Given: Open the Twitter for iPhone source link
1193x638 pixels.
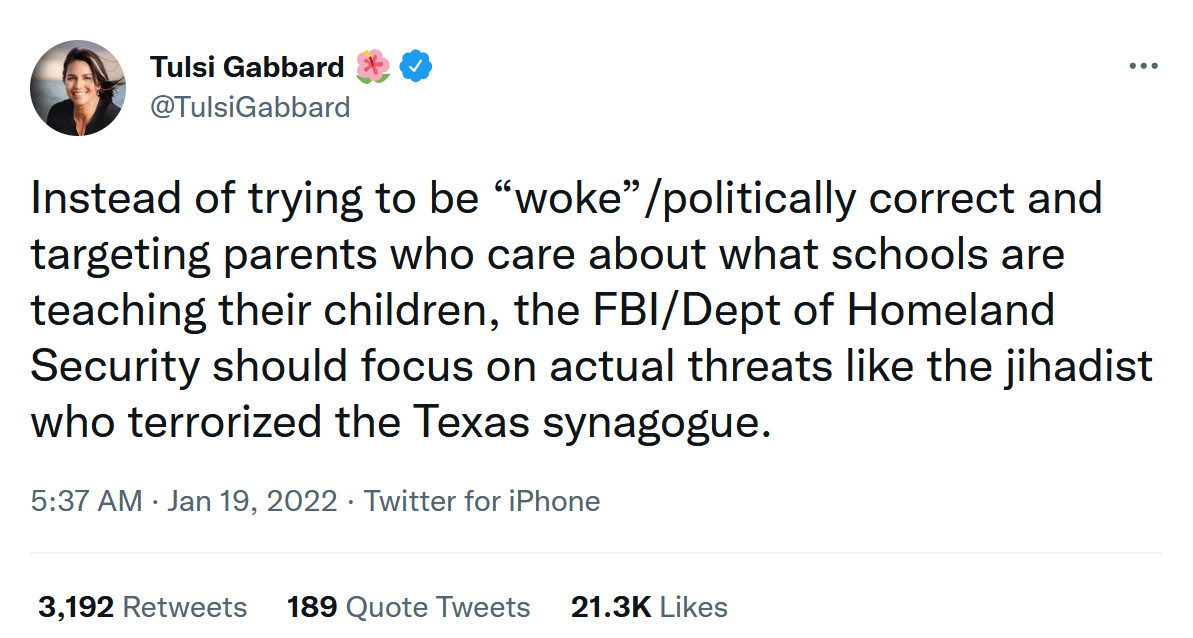Looking at the screenshot, I should pos(482,501).
